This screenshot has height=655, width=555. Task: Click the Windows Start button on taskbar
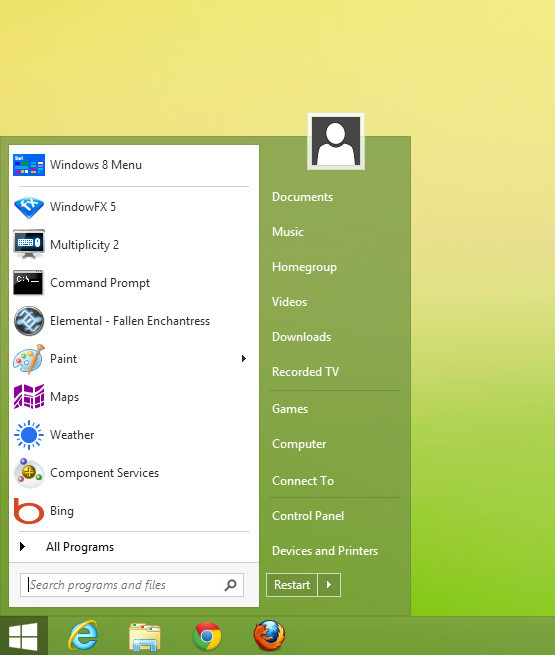23,636
